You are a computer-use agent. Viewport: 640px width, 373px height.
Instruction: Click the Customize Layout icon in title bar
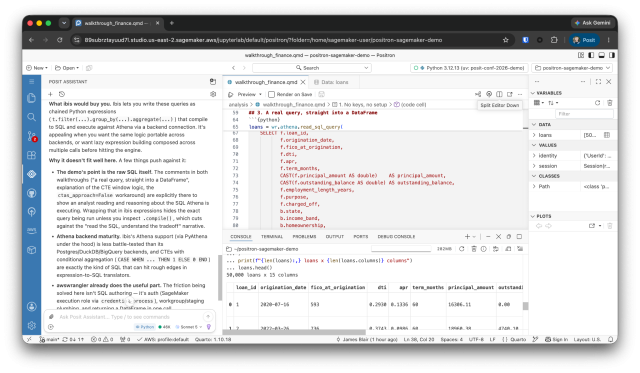pyautogui.click(x=581, y=55)
